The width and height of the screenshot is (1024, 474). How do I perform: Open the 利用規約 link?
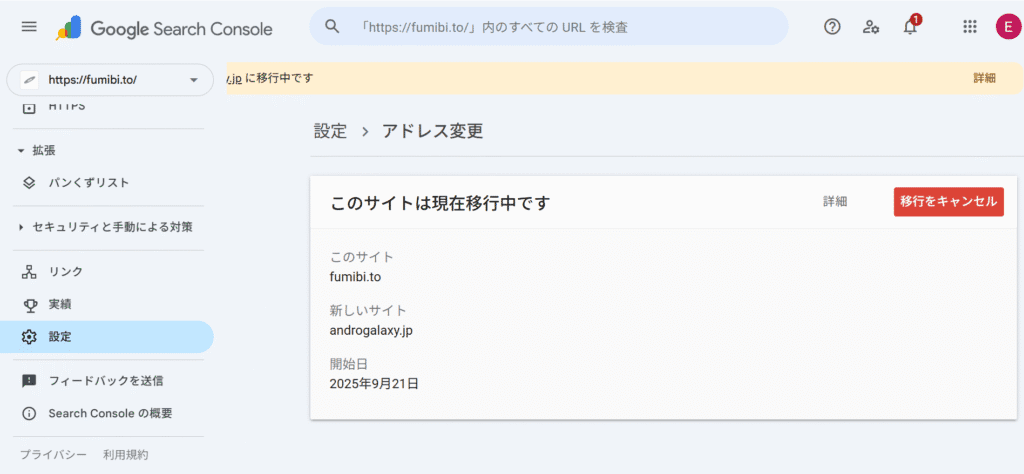[x=125, y=454]
